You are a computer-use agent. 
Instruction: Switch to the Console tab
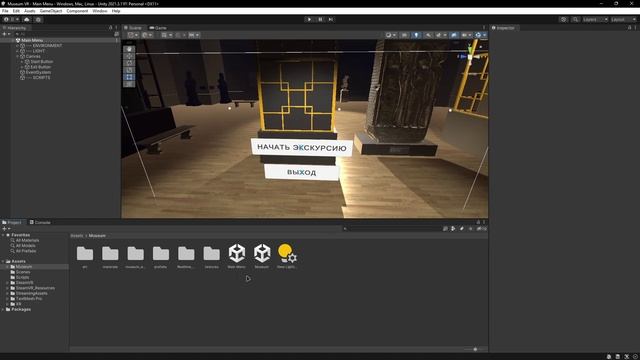(40, 222)
